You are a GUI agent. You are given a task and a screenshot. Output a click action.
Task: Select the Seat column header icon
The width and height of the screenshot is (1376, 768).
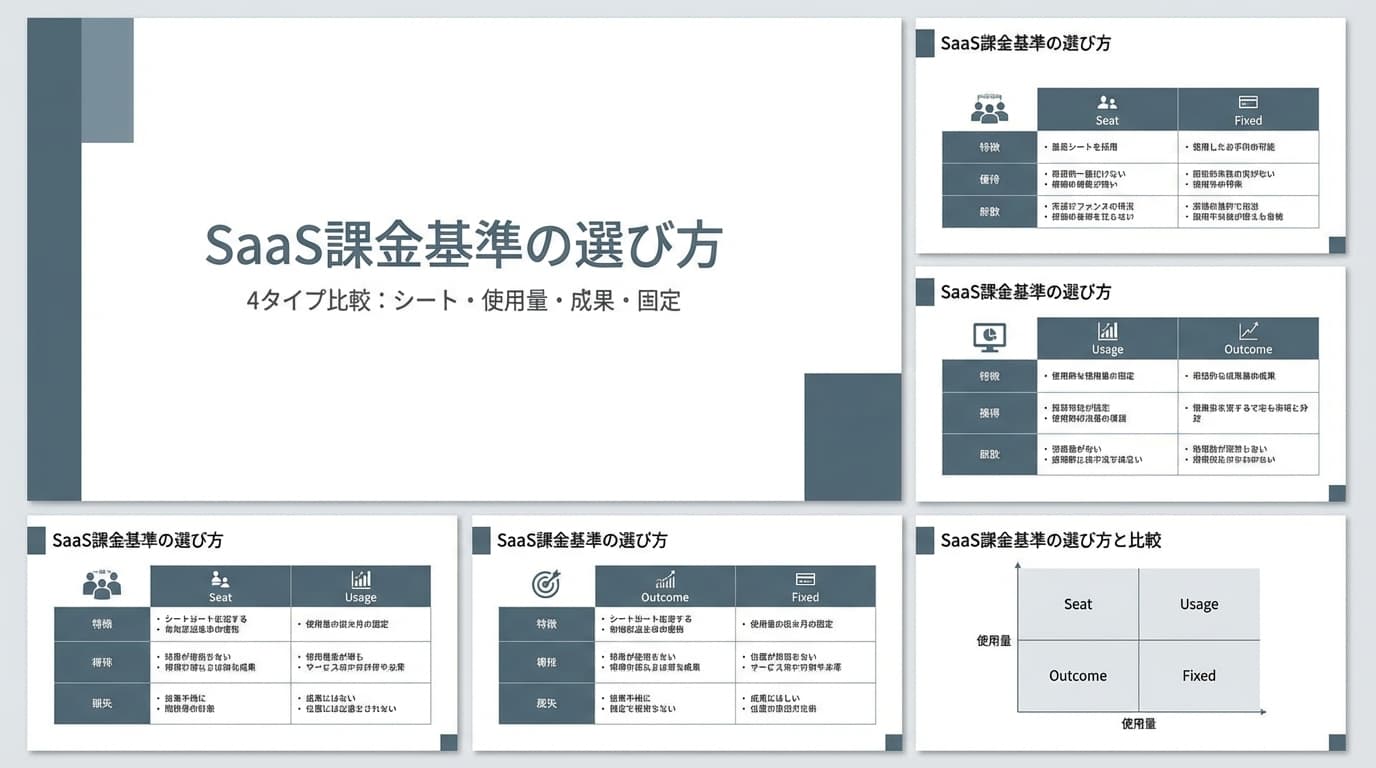click(1106, 103)
